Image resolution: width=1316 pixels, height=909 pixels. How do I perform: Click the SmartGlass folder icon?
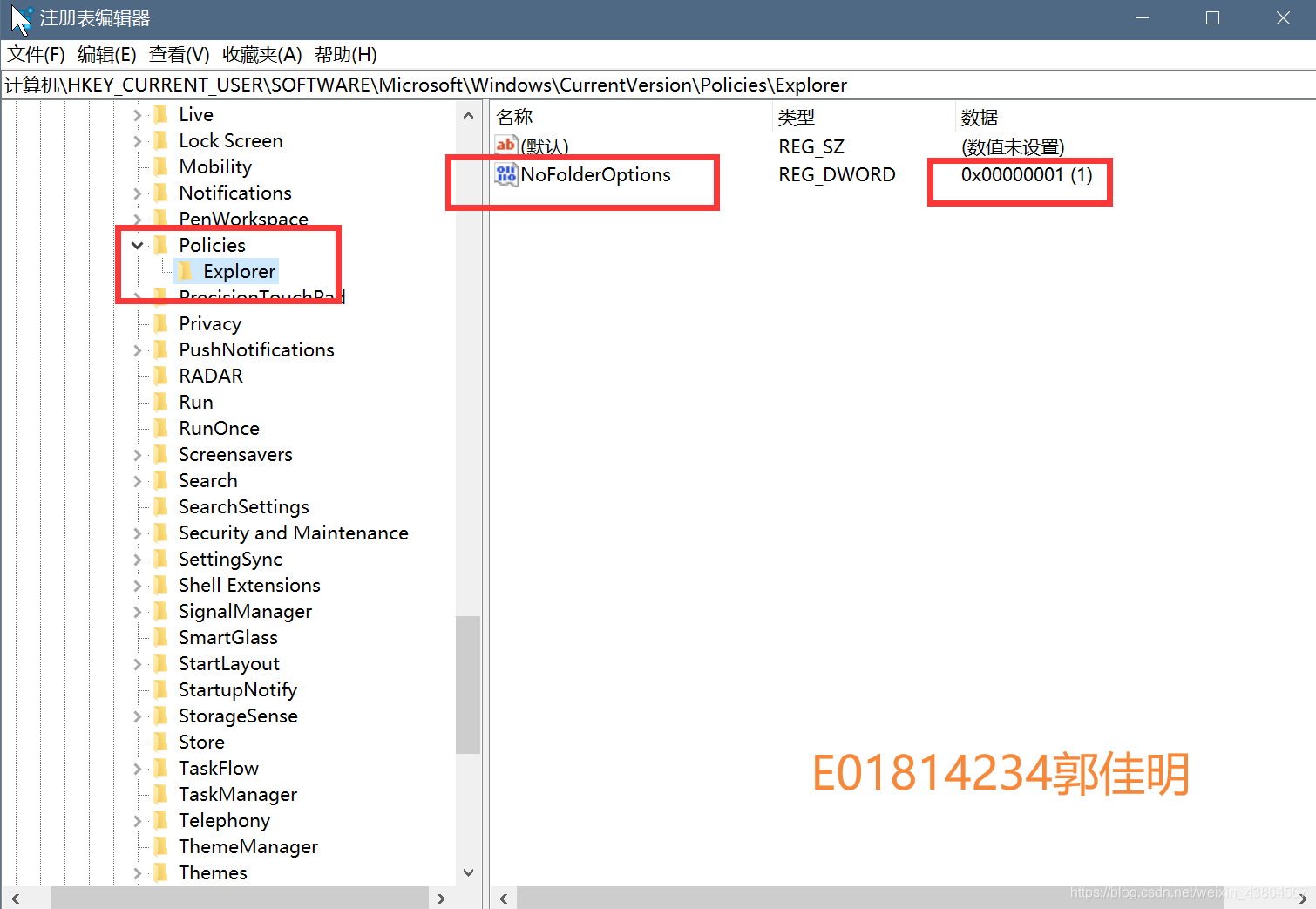[160, 637]
